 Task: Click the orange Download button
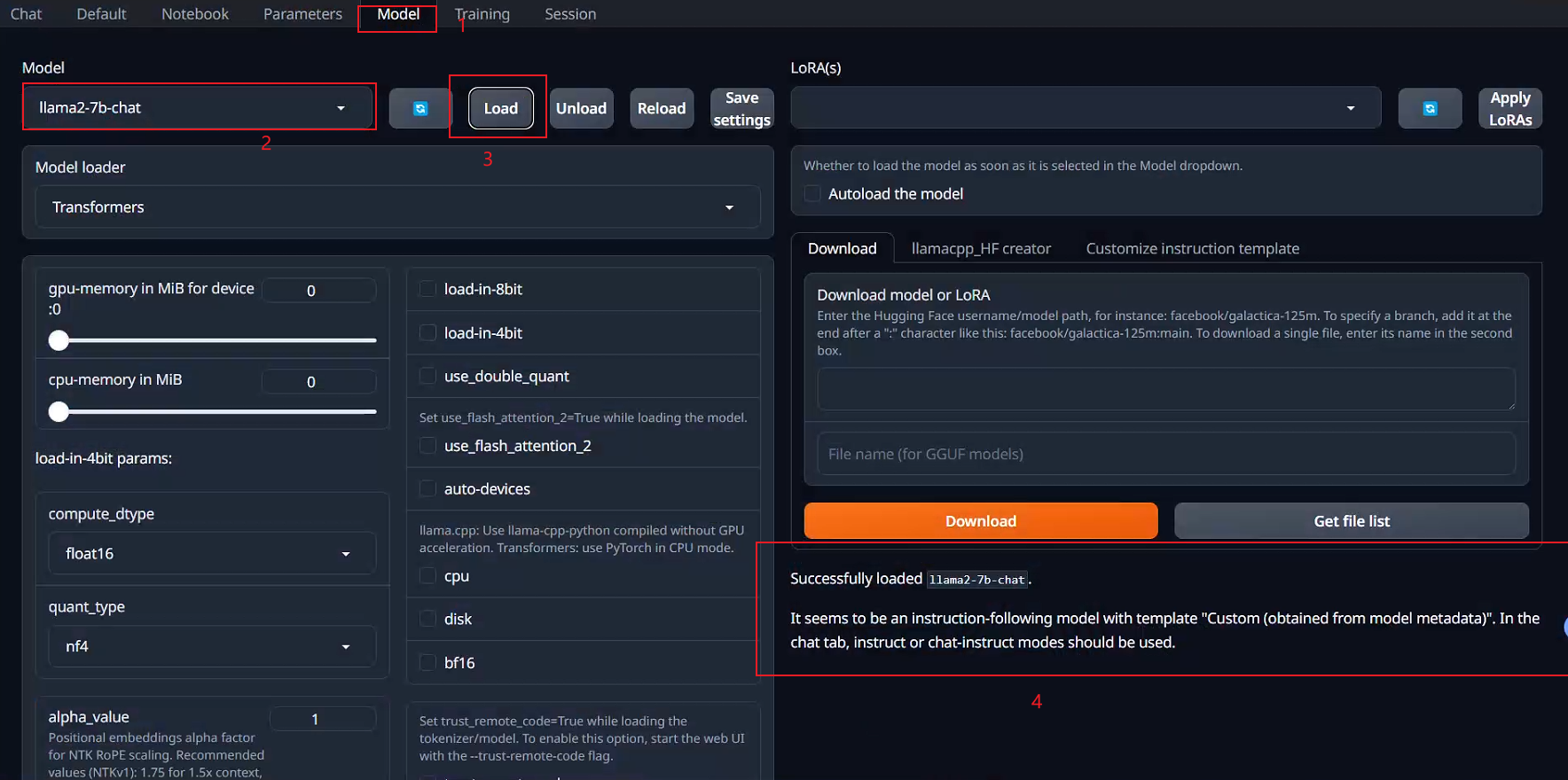pyautogui.click(x=981, y=521)
